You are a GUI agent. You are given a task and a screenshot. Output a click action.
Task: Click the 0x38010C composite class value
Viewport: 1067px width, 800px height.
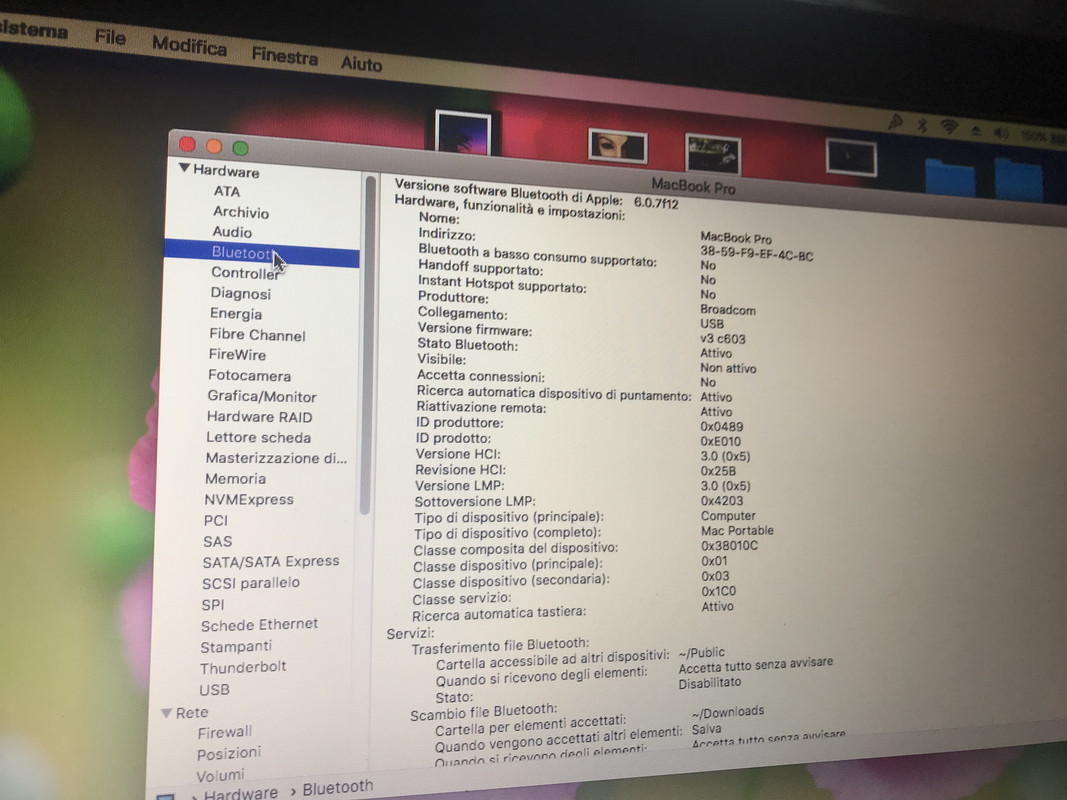coord(729,546)
